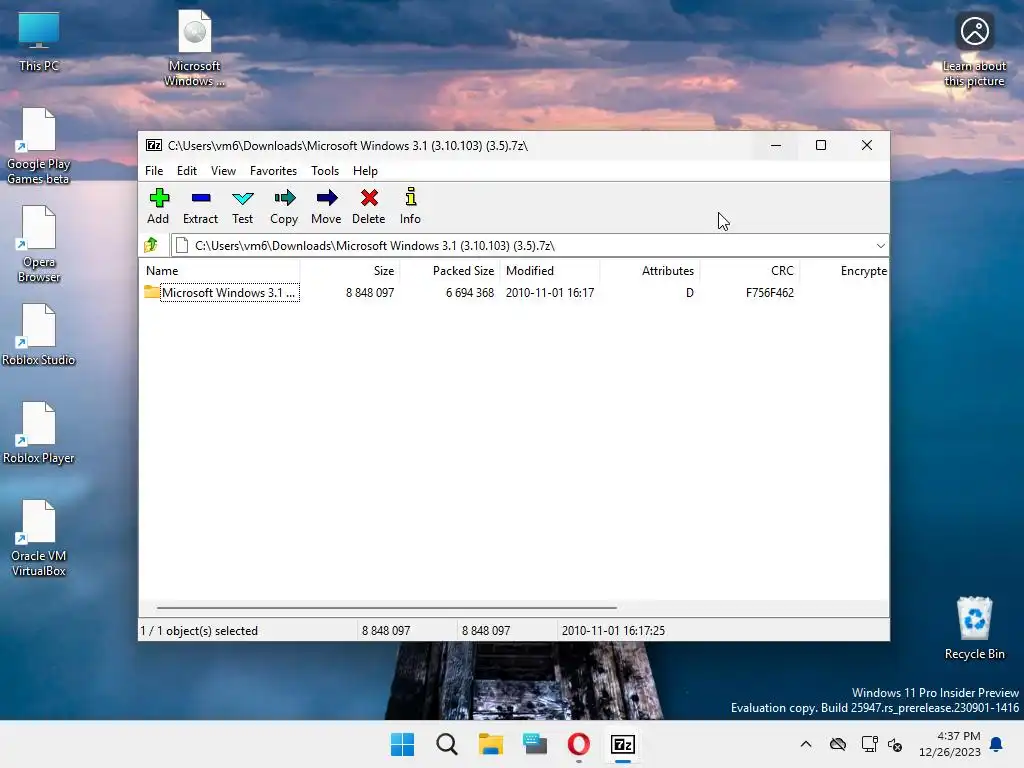Click into the archive path field
The width and height of the screenshot is (1024, 768).
coord(522,246)
